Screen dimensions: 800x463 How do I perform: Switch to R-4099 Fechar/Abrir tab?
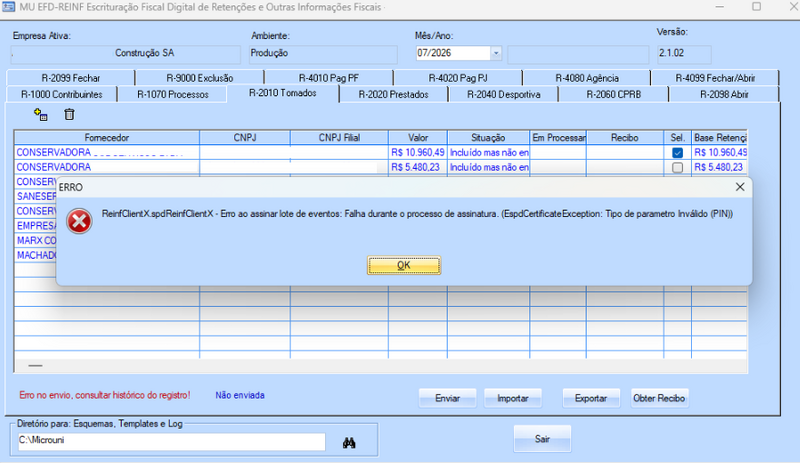point(715,78)
